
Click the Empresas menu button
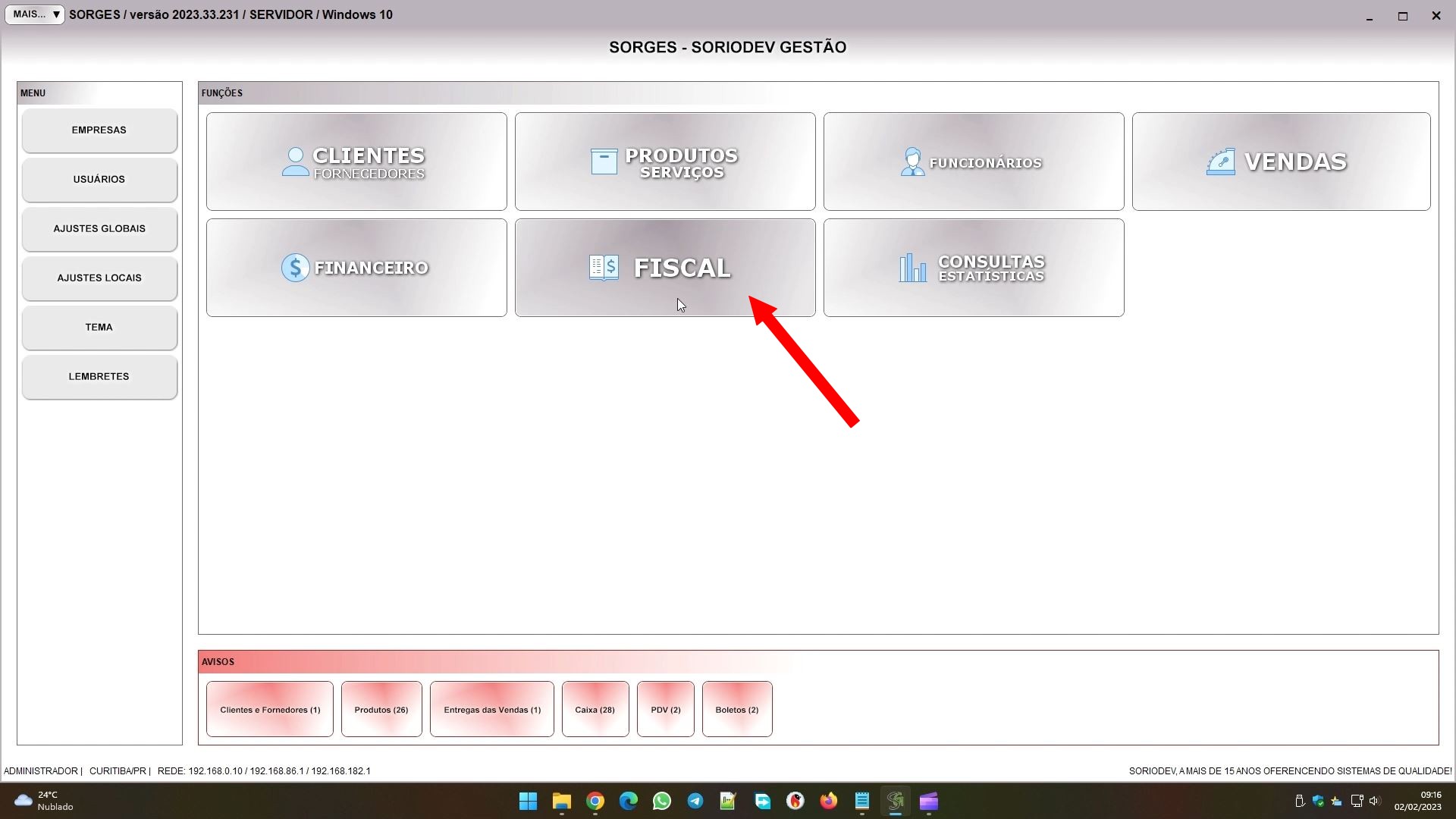click(99, 130)
